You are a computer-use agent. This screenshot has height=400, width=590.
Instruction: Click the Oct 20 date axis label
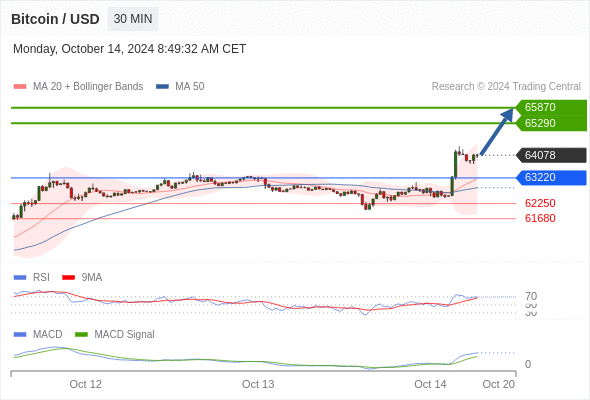tap(498, 384)
